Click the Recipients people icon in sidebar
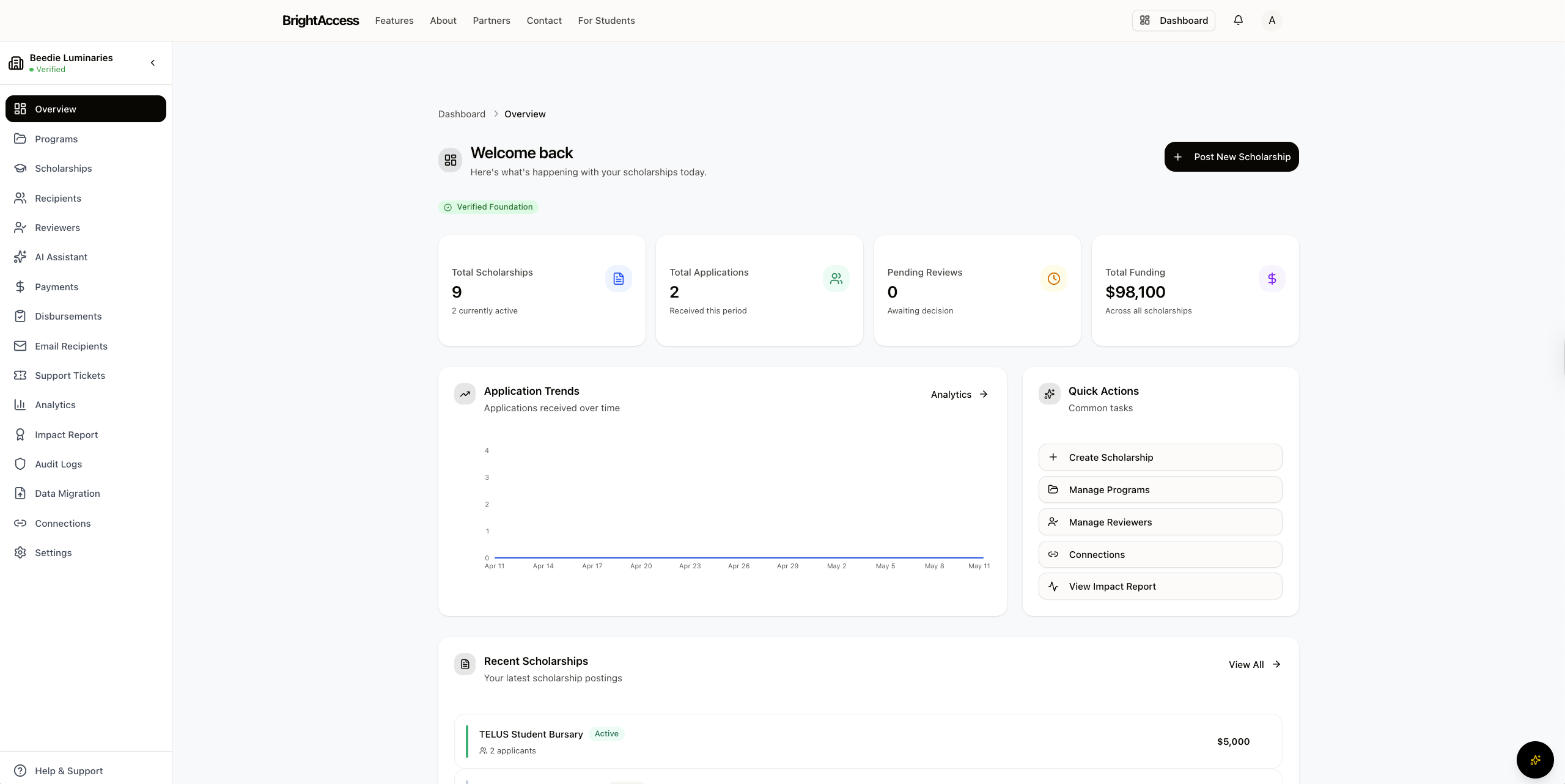Screen dimensions: 1565x784 pos(20,198)
